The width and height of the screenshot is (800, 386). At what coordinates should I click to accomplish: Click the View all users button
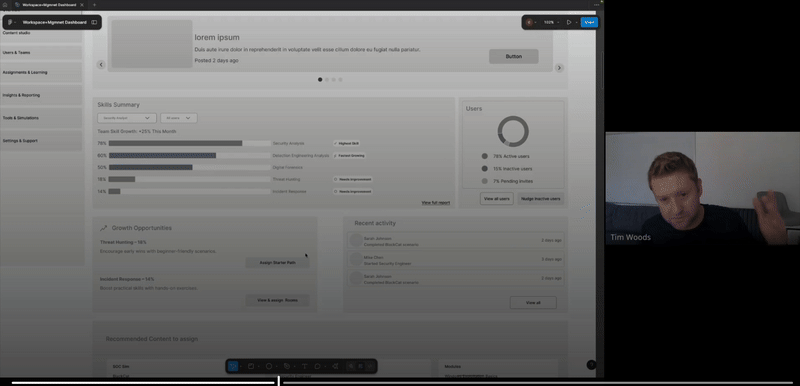[496, 199]
